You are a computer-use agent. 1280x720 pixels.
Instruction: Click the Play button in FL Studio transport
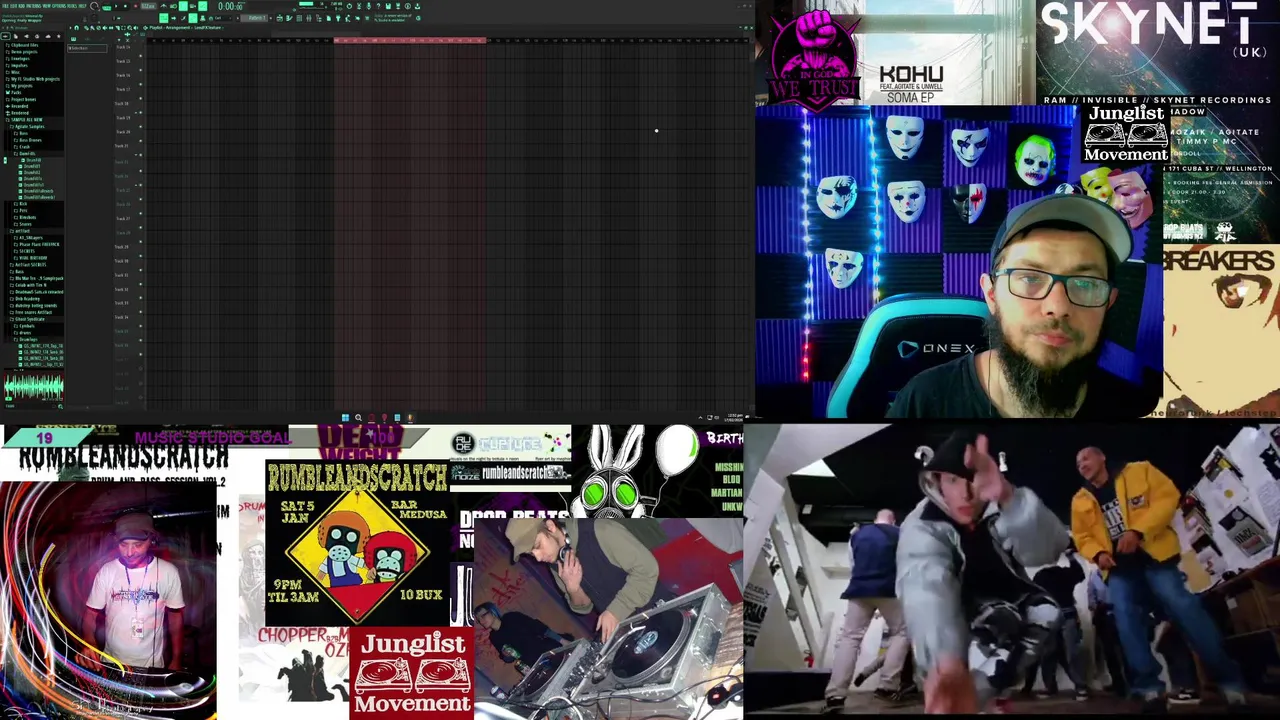click(x=116, y=6)
